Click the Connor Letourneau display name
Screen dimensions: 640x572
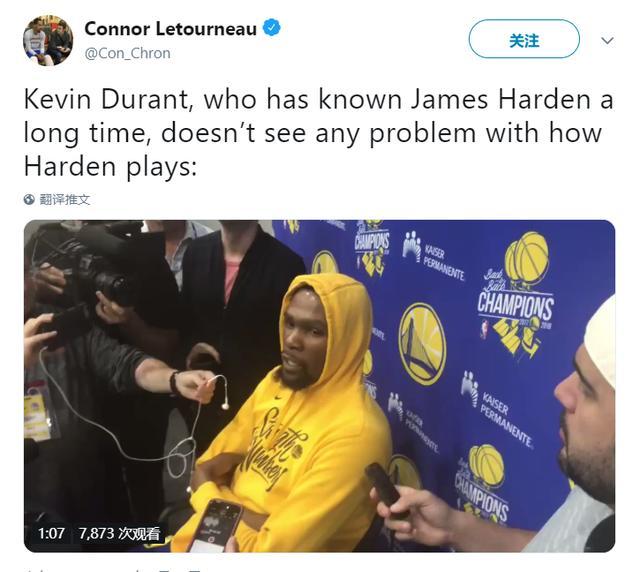pyautogui.click(x=170, y=29)
